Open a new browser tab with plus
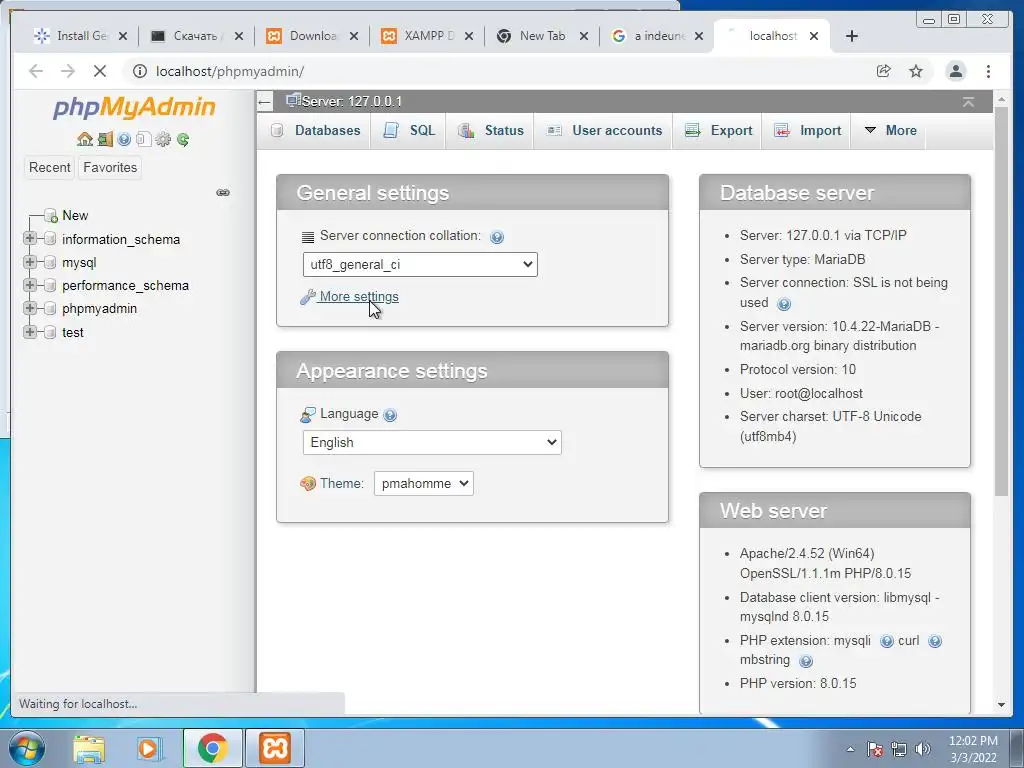The image size is (1024, 768). click(852, 36)
